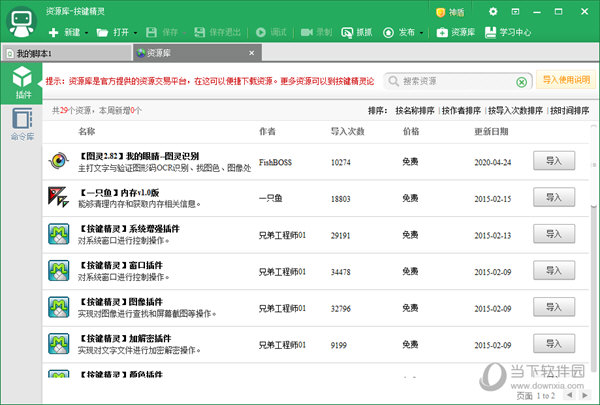Sort by 按时间排序
600x405 pixels.
(x=569, y=111)
